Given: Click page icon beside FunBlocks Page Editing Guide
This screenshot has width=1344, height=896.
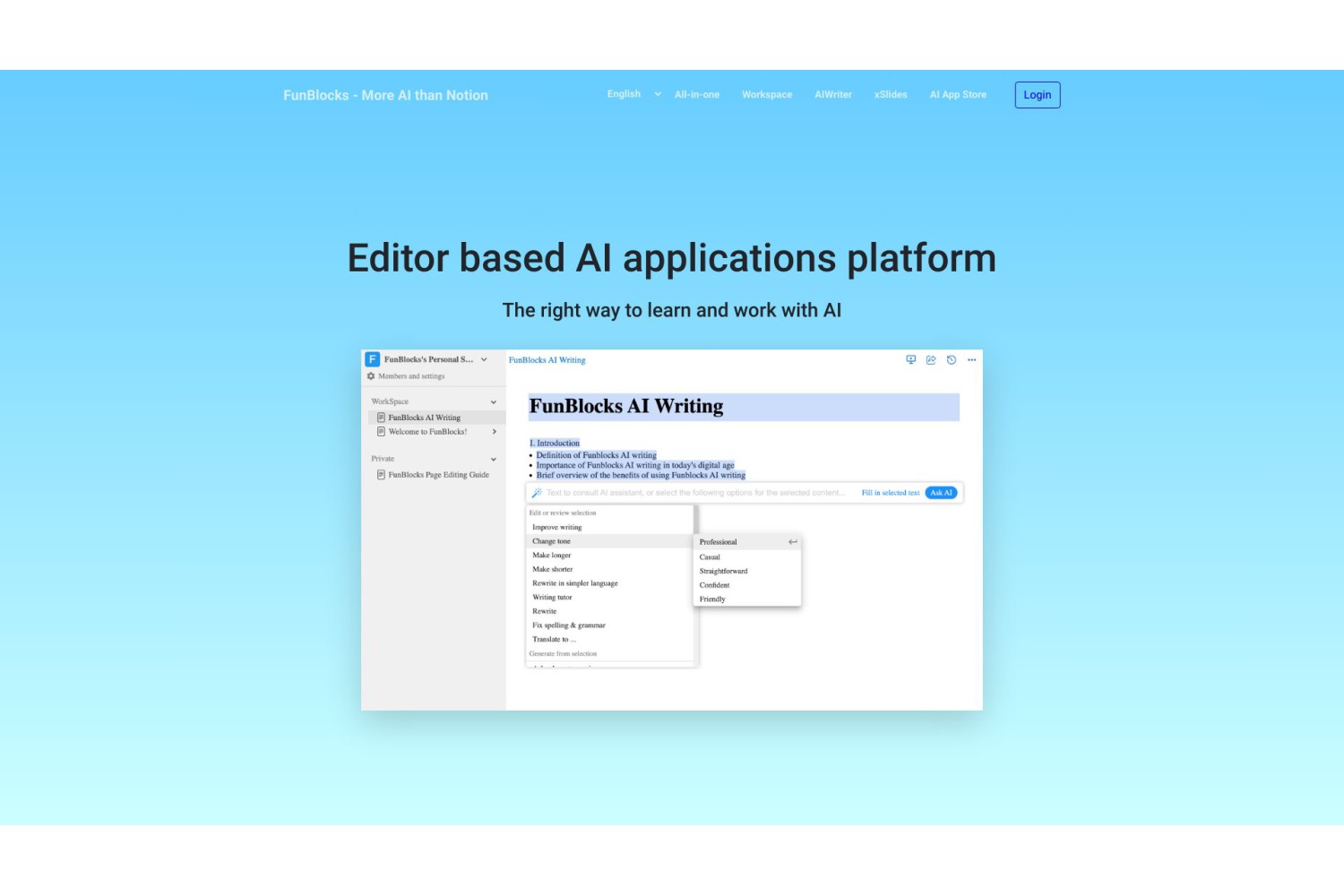Looking at the screenshot, I should (381, 475).
